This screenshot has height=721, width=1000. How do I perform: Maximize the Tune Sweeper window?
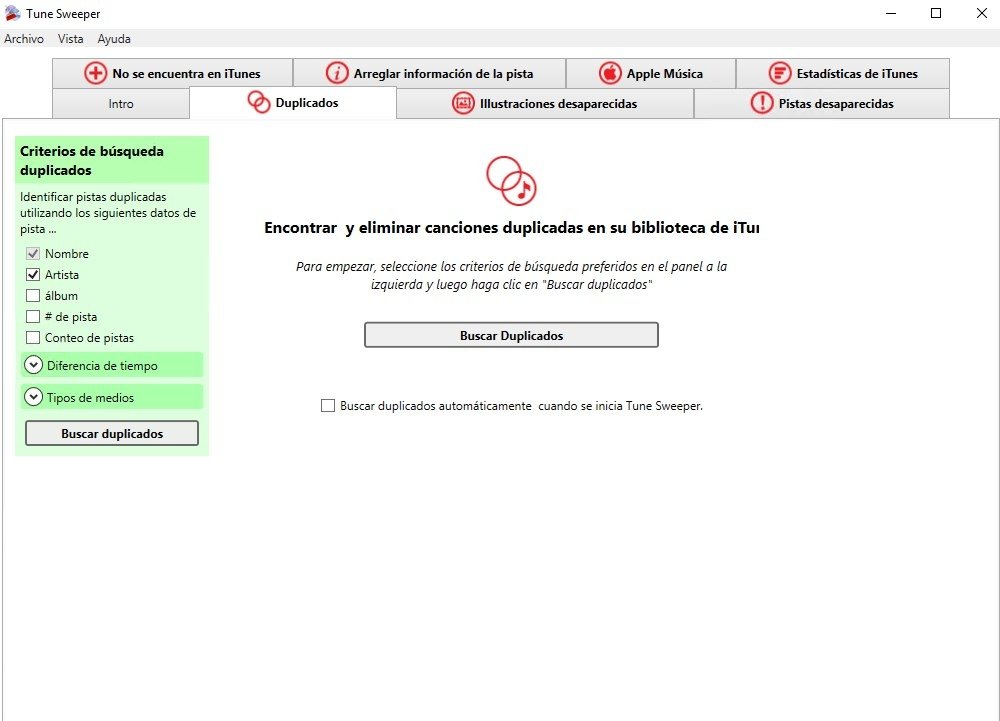[936, 13]
